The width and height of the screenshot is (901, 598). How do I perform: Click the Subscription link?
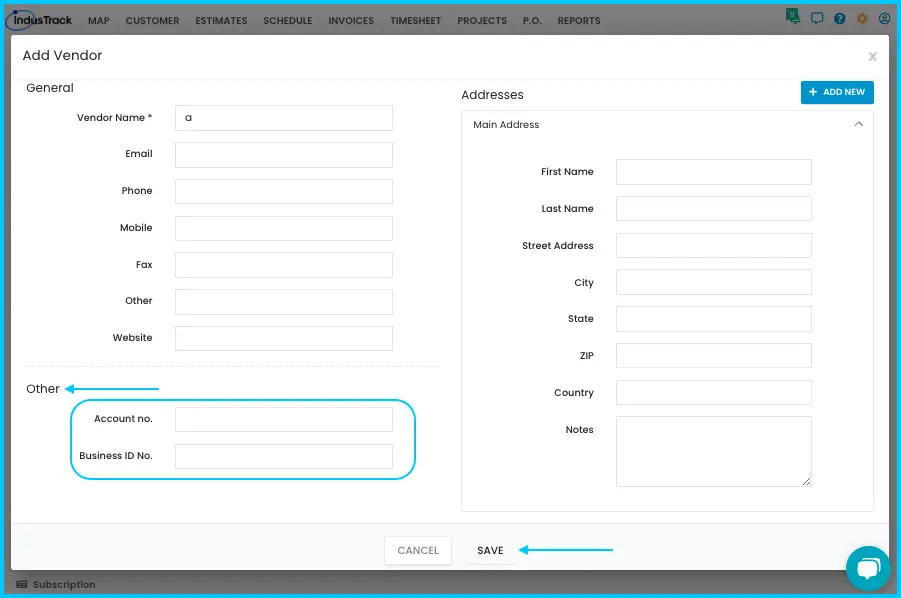(x=64, y=584)
